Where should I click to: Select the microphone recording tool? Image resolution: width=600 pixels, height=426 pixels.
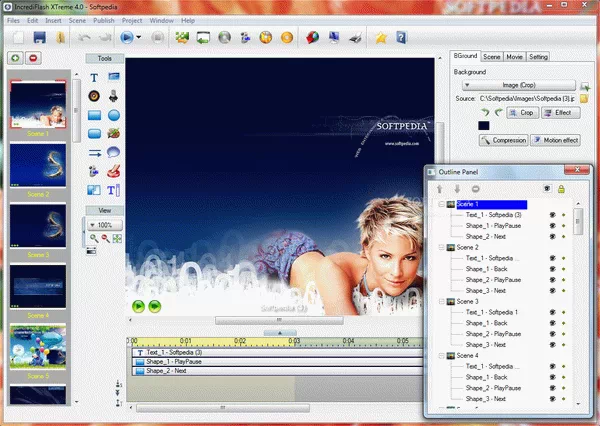[113, 96]
